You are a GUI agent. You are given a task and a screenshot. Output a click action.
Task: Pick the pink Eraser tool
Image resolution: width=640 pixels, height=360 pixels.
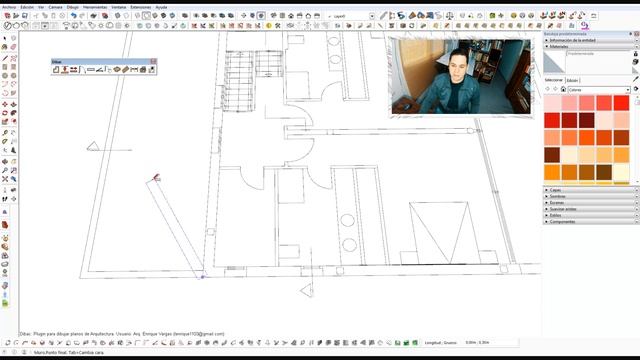coord(13,47)
